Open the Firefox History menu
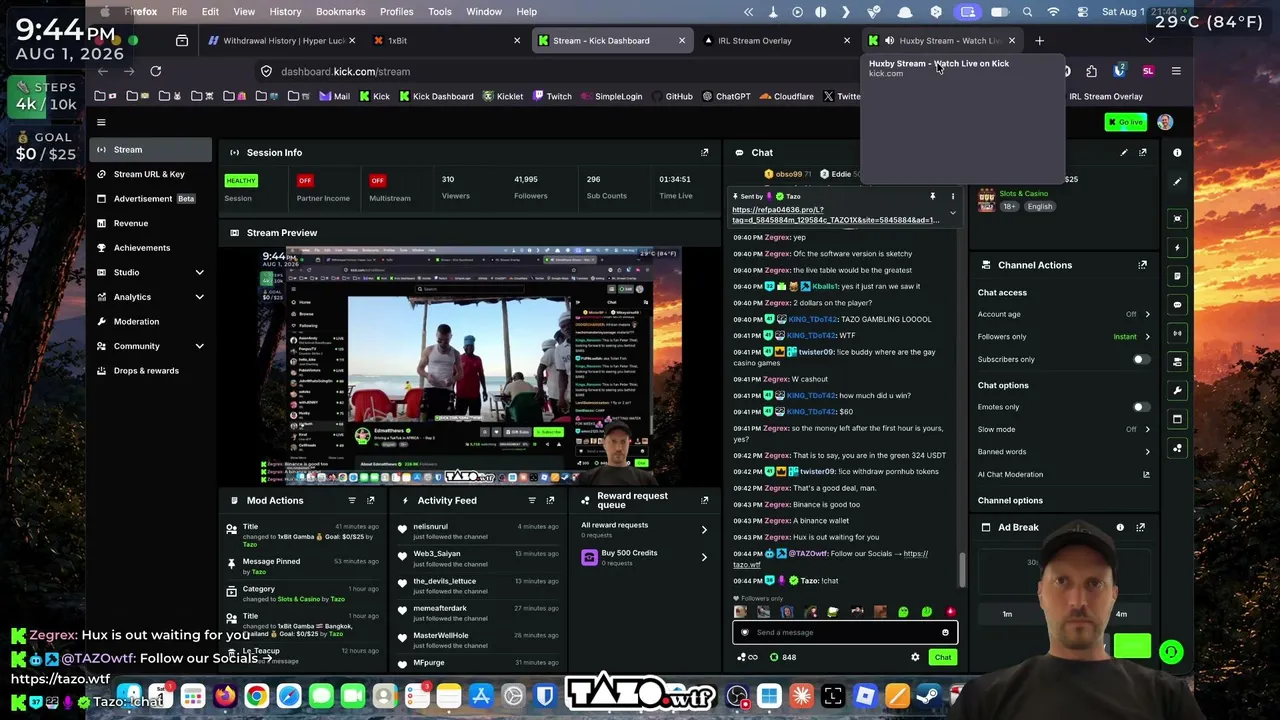Viewport: 1280px width, 720px height. coord(285,12)
